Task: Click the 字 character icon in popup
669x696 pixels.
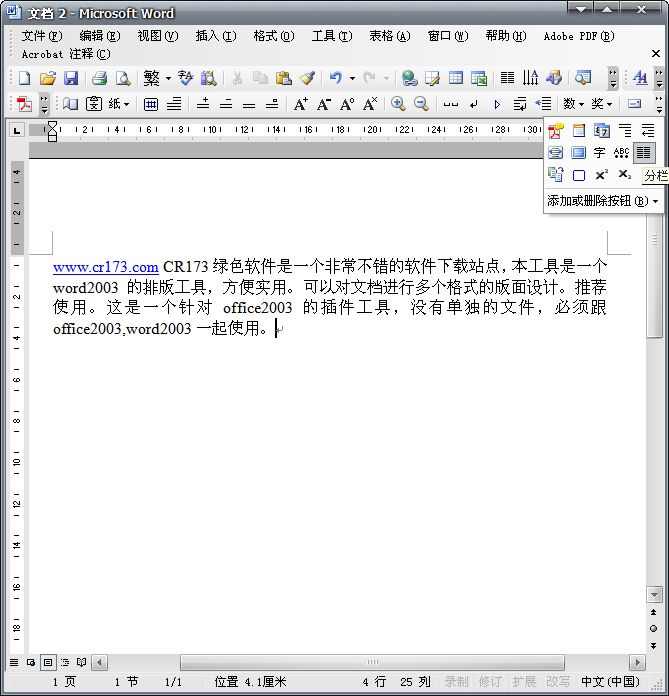Action: (599, 153)
